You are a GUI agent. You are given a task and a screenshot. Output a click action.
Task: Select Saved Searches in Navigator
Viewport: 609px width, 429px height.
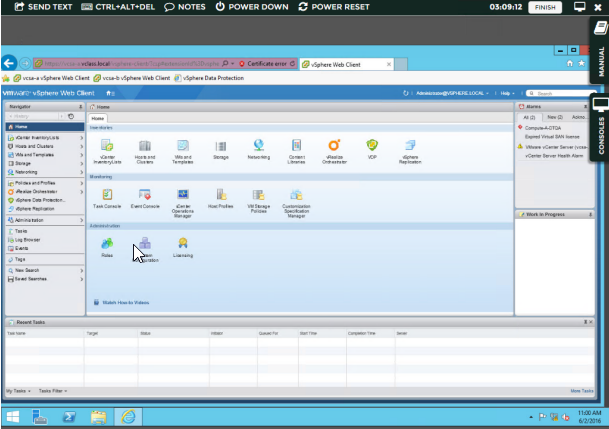[45, 279]
